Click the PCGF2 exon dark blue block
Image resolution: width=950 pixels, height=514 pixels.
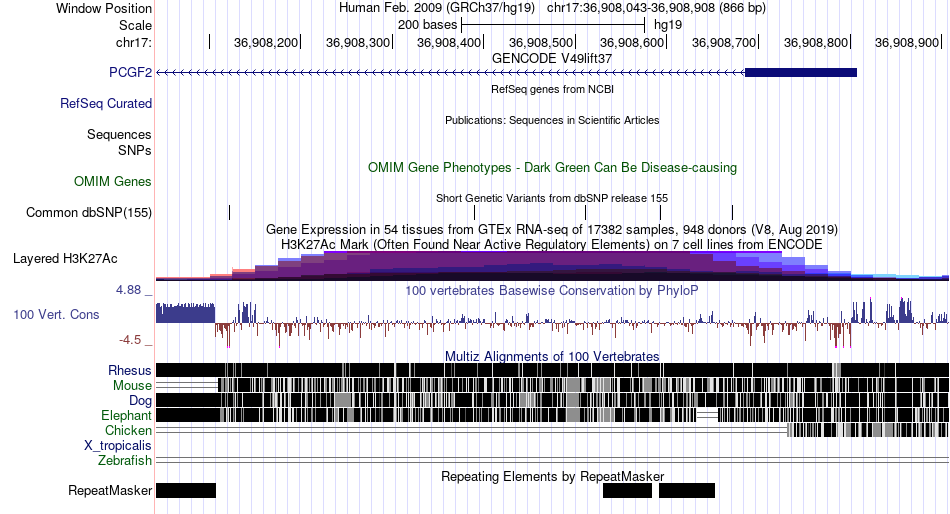[x=800, y=73]
